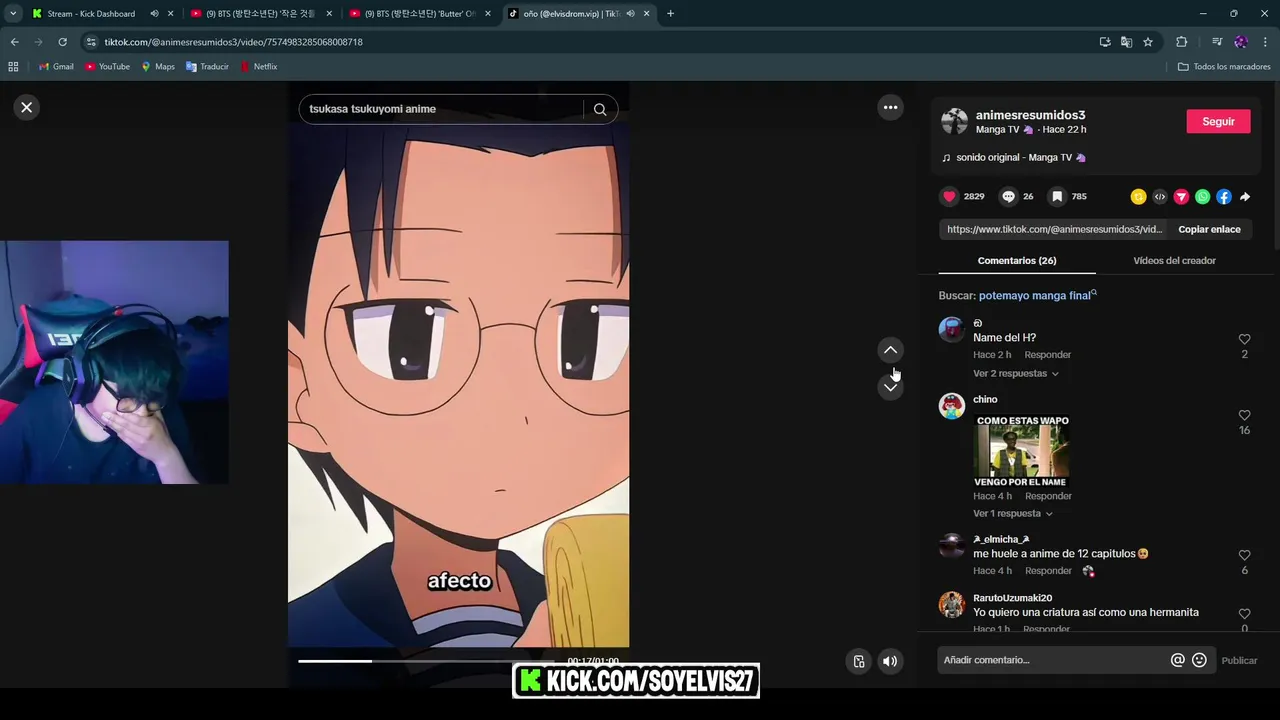
Task: Open the tab search dropdown chevron
Action: coord(12,14)
